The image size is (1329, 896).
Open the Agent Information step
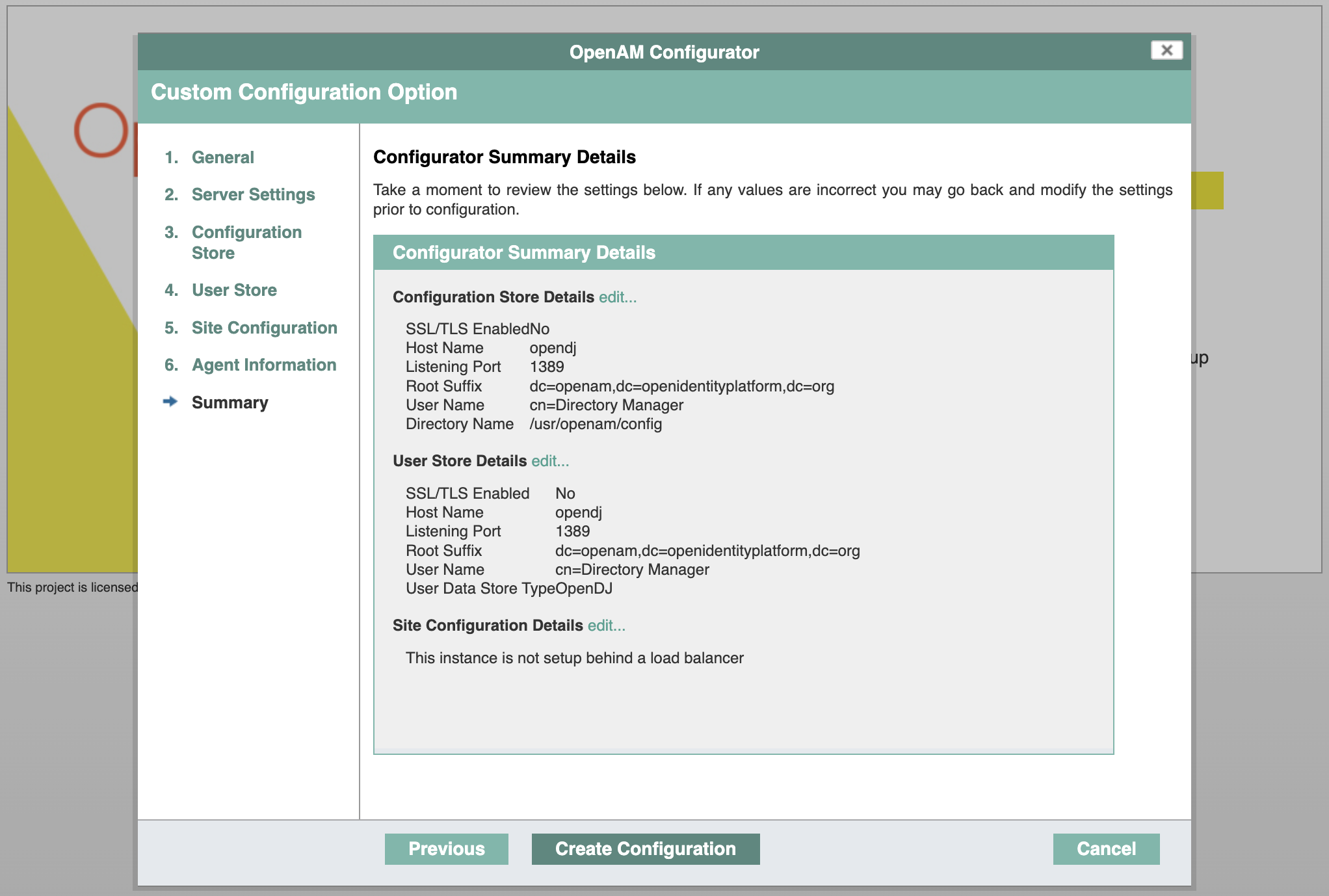click(x=263, y=365)
